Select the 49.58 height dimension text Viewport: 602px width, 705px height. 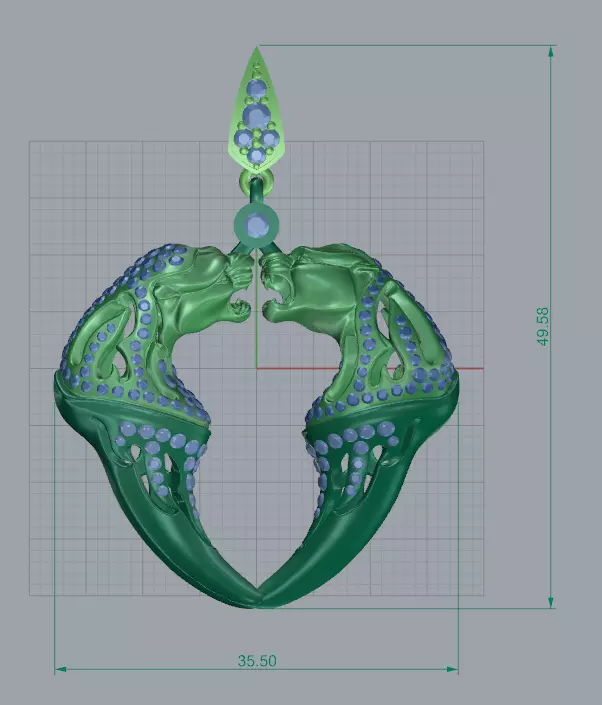(x=543, y=326)
